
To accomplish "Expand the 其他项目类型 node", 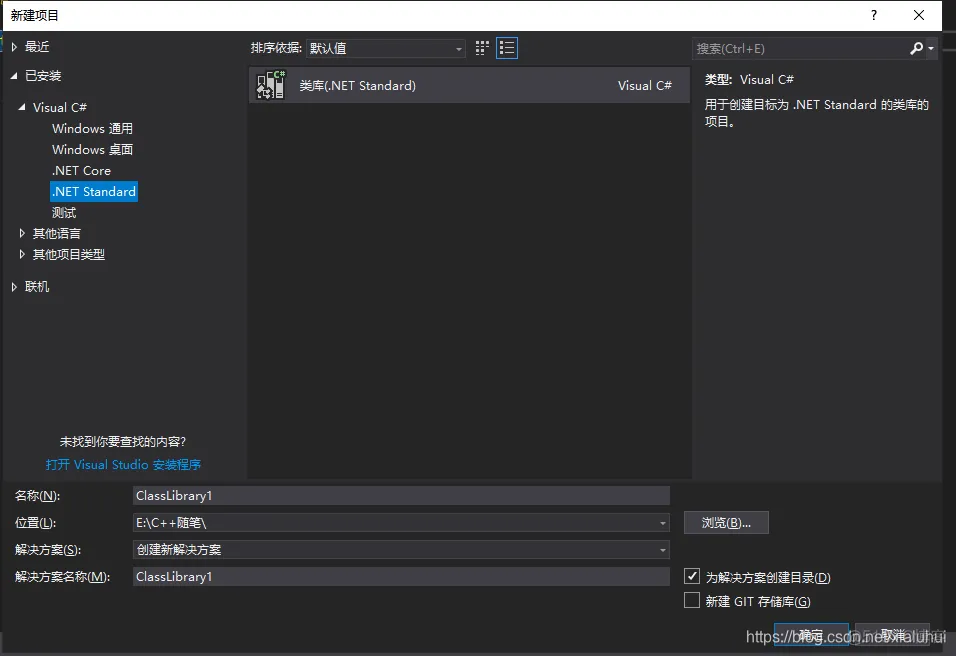I will pos(22,254).
